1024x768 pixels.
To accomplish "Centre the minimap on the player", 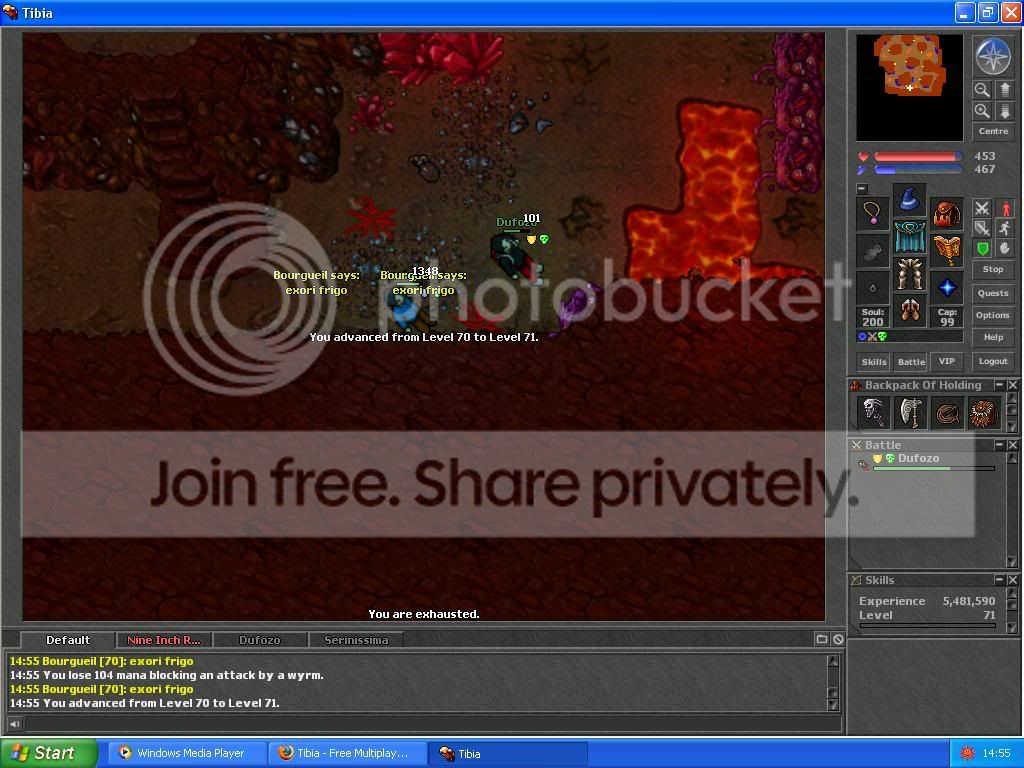I will point(993,131).
